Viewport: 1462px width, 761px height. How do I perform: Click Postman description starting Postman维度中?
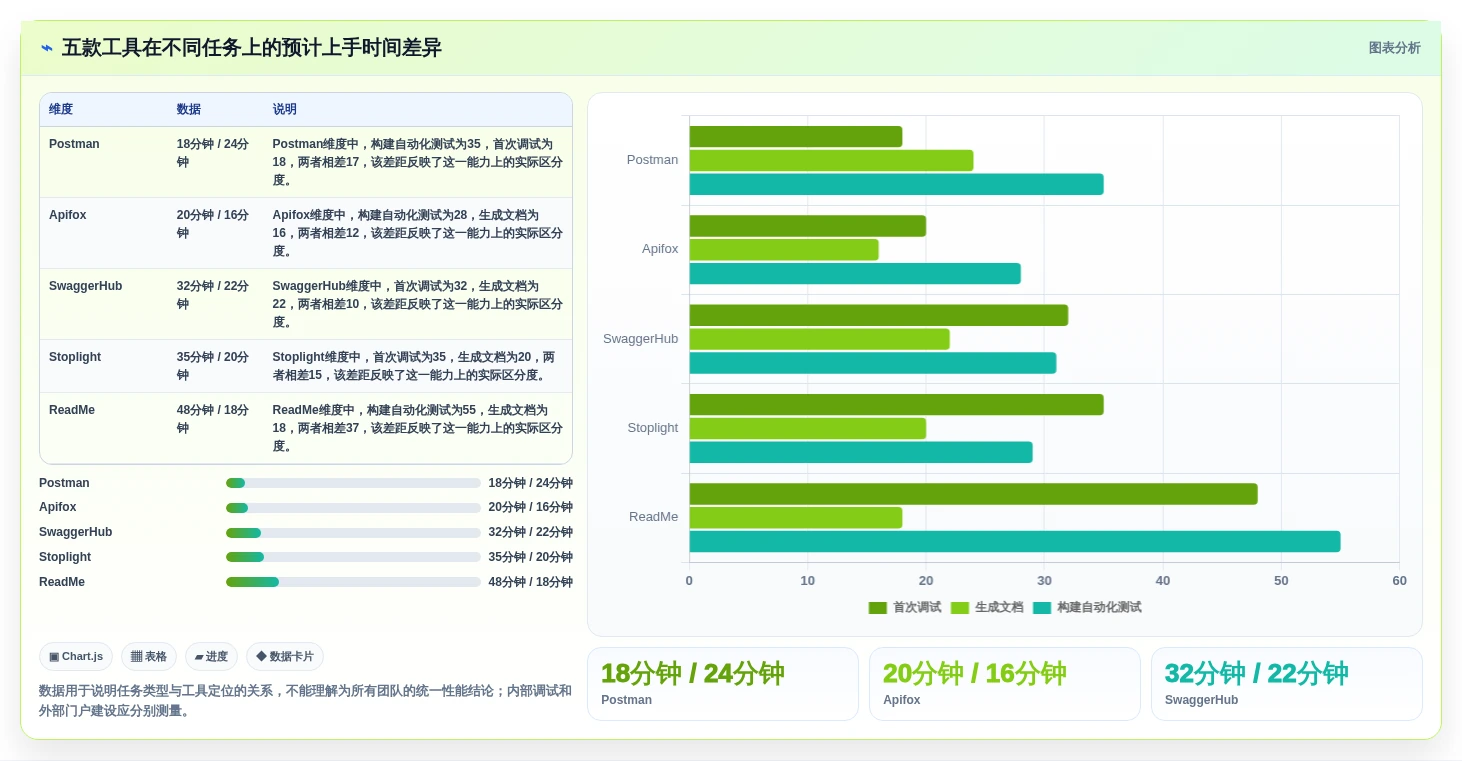417,162
